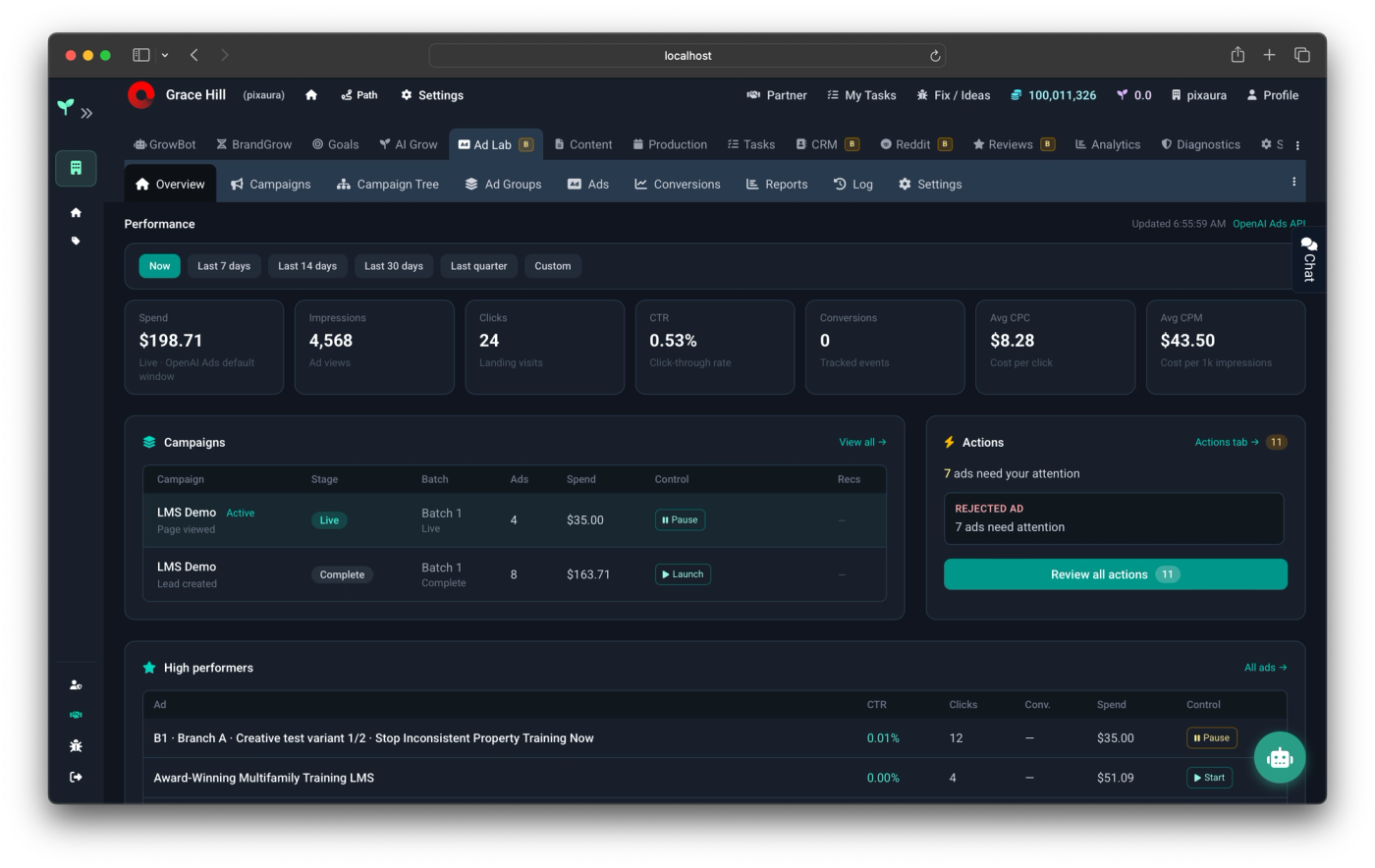Screen dimensions: 1375x868
Task: Open Path in the top header
Action: tap(359, 95)
